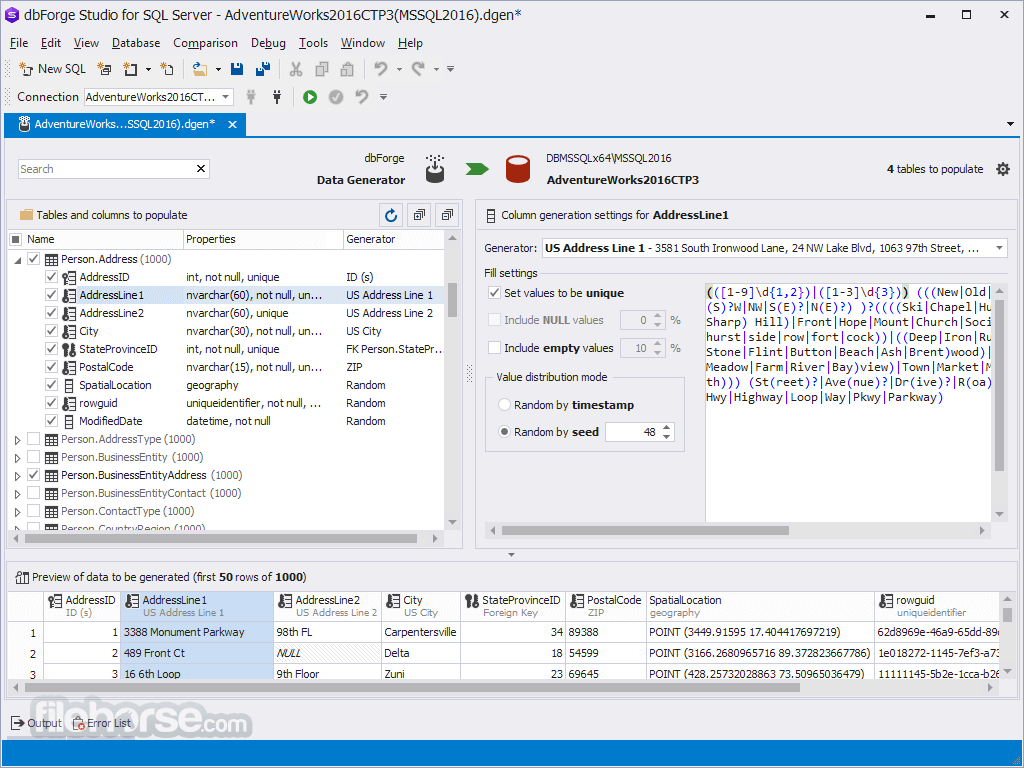Screen dimensions: 1024x768
Task: Enable Include empty values checkbox
Action: (494, 348)
